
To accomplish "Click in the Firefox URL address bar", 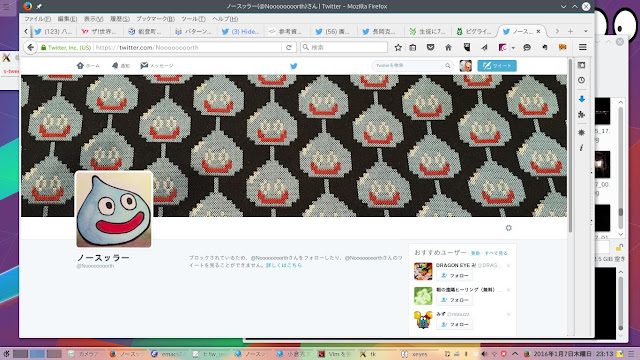I will click(x=188, y=47).
